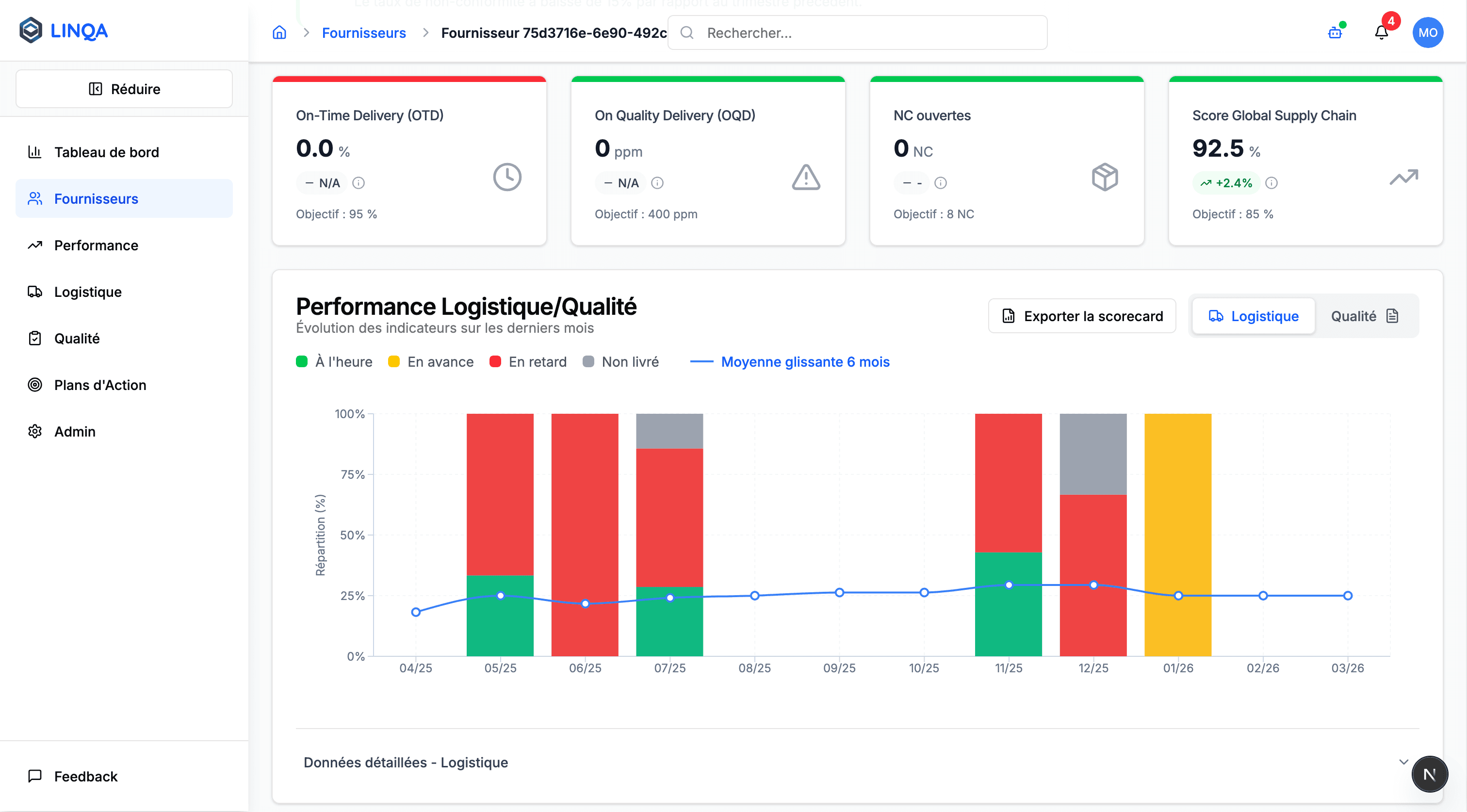
Task: Open the Admin section
Action: coord(75,431)
